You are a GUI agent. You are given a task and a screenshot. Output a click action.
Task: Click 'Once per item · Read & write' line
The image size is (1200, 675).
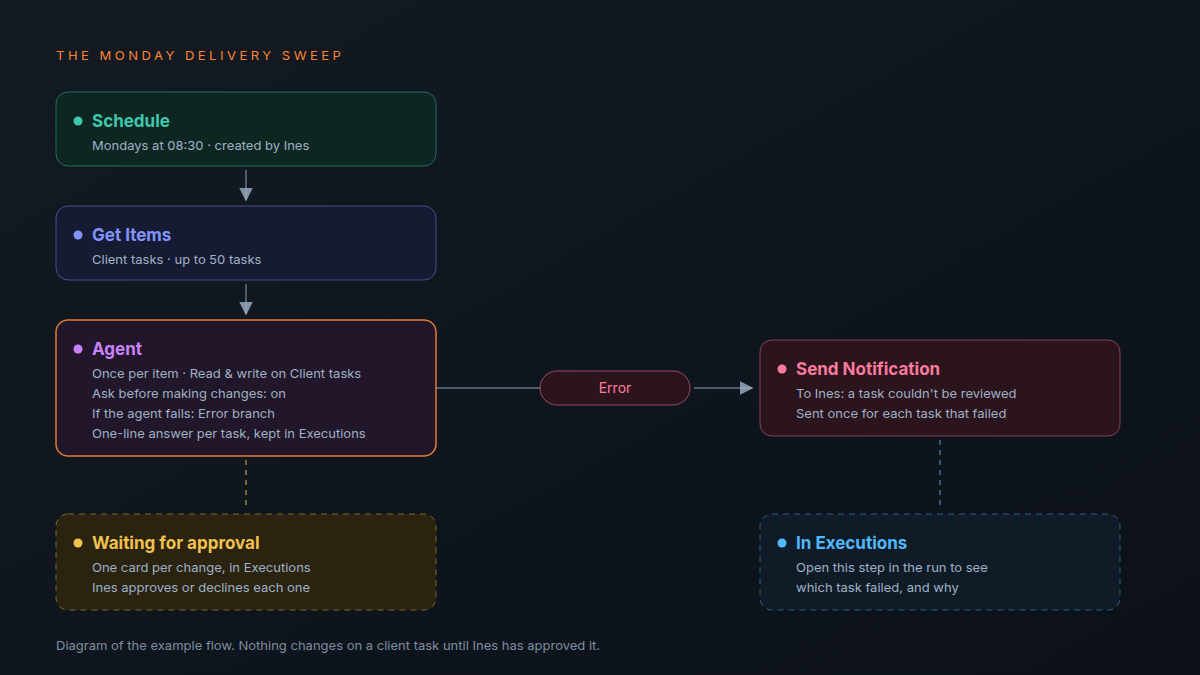(x=226, y=374)
